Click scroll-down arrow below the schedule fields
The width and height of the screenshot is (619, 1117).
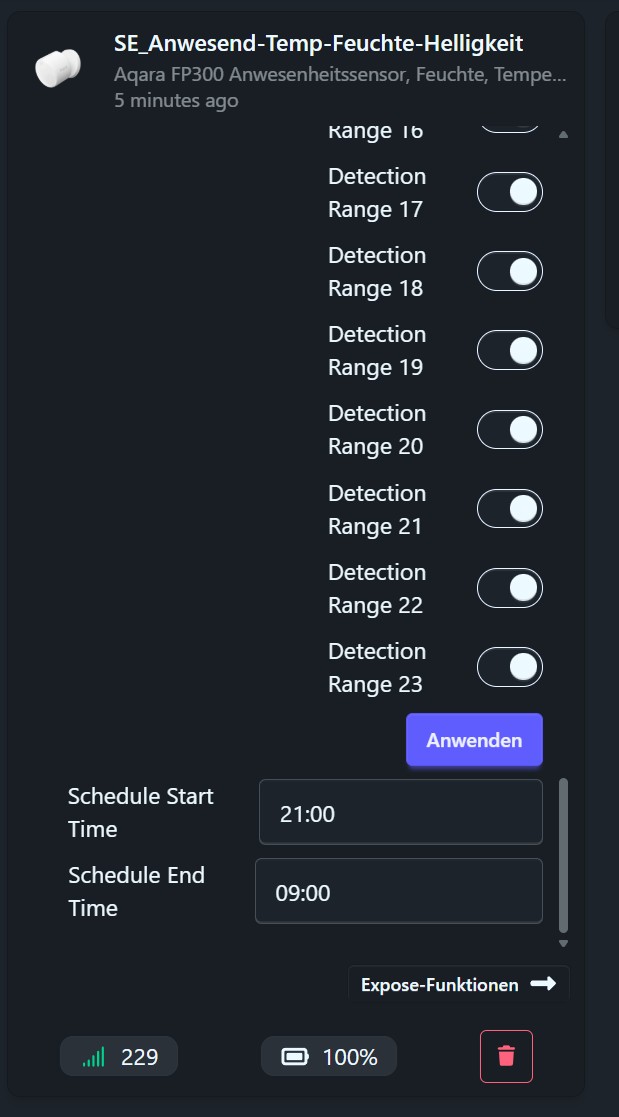coord(563,943)
